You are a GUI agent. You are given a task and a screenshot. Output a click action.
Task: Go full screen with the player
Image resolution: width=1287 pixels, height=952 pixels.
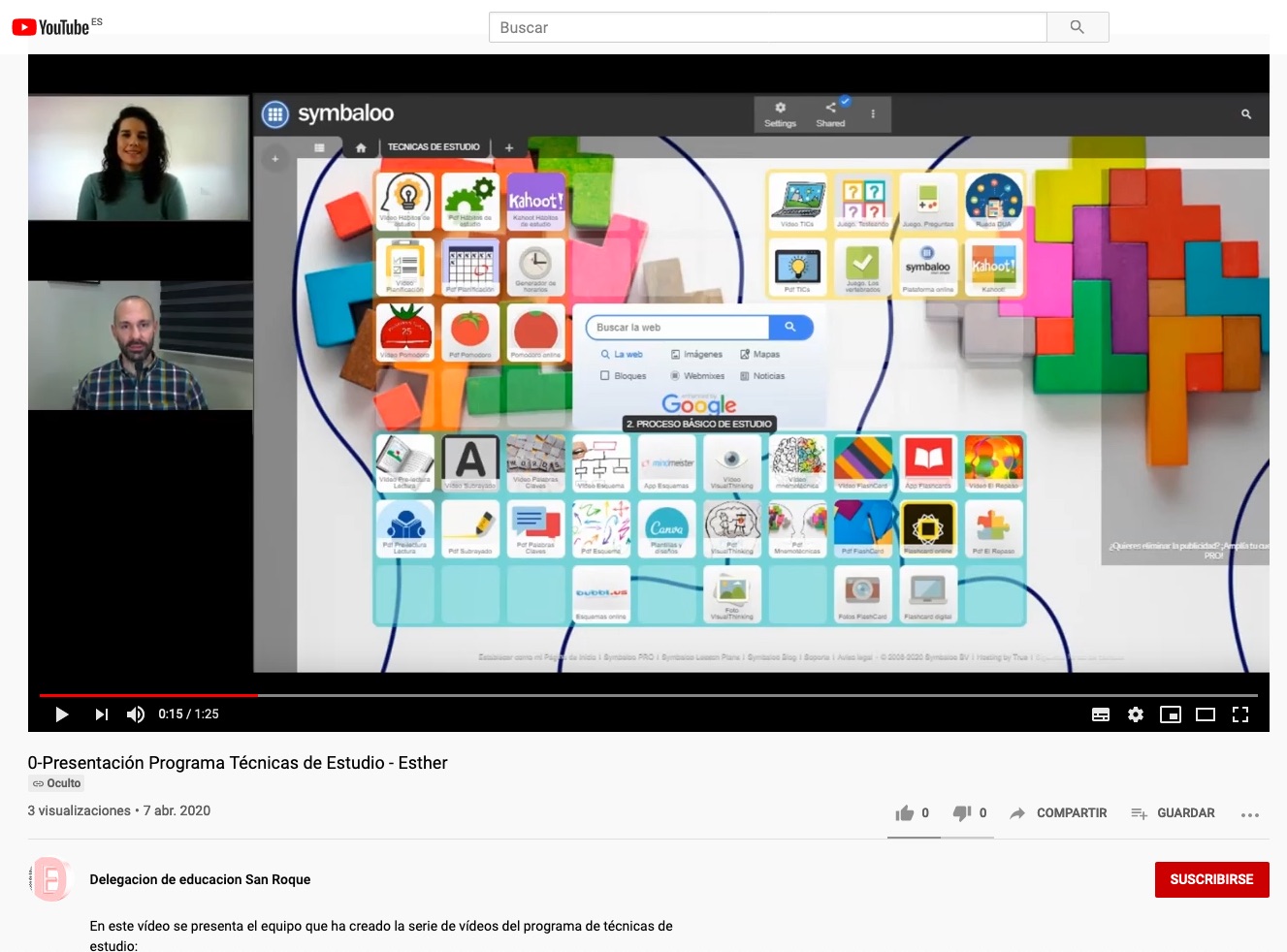pyautogui.click(x=1240, y=714)
